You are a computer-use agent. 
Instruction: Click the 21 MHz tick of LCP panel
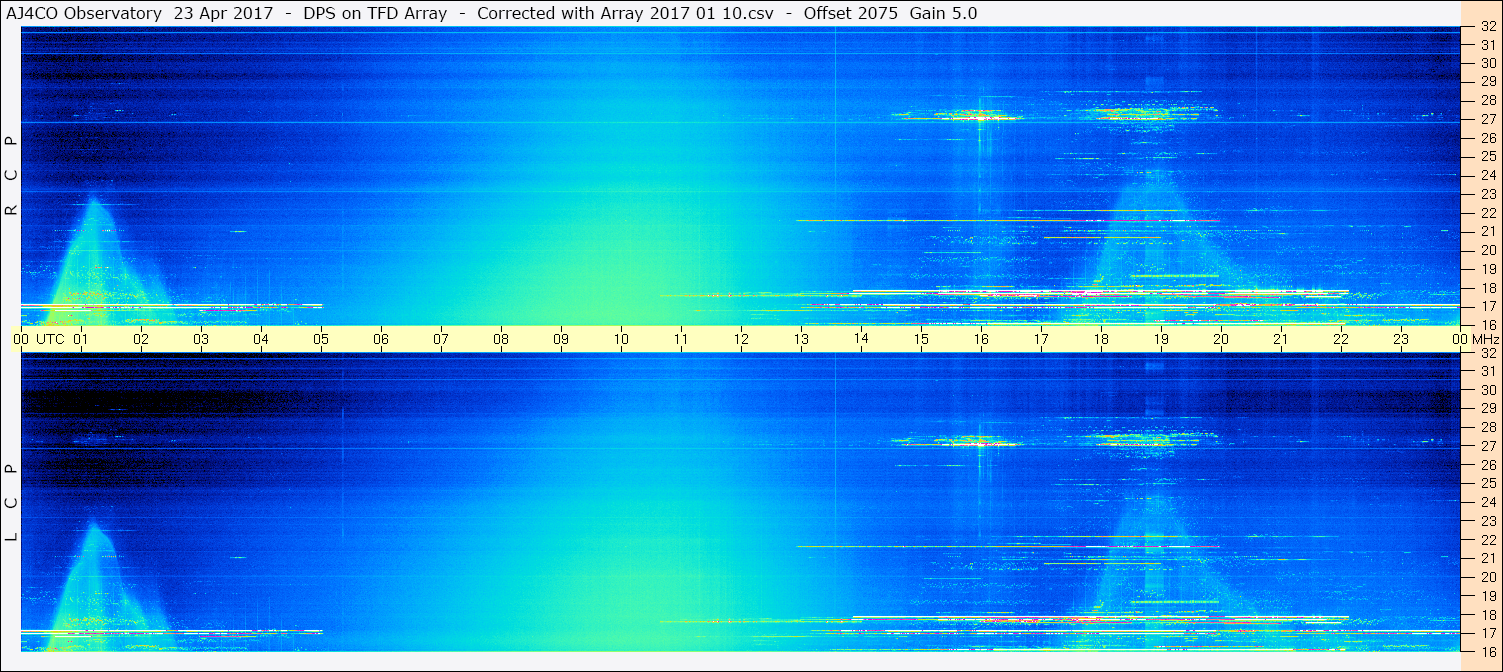point(1487,558)
